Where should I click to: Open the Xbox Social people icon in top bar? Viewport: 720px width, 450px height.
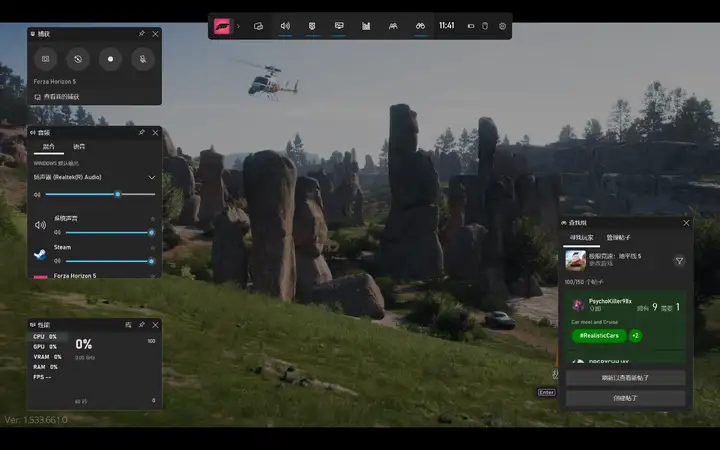[x=393, y=26]
